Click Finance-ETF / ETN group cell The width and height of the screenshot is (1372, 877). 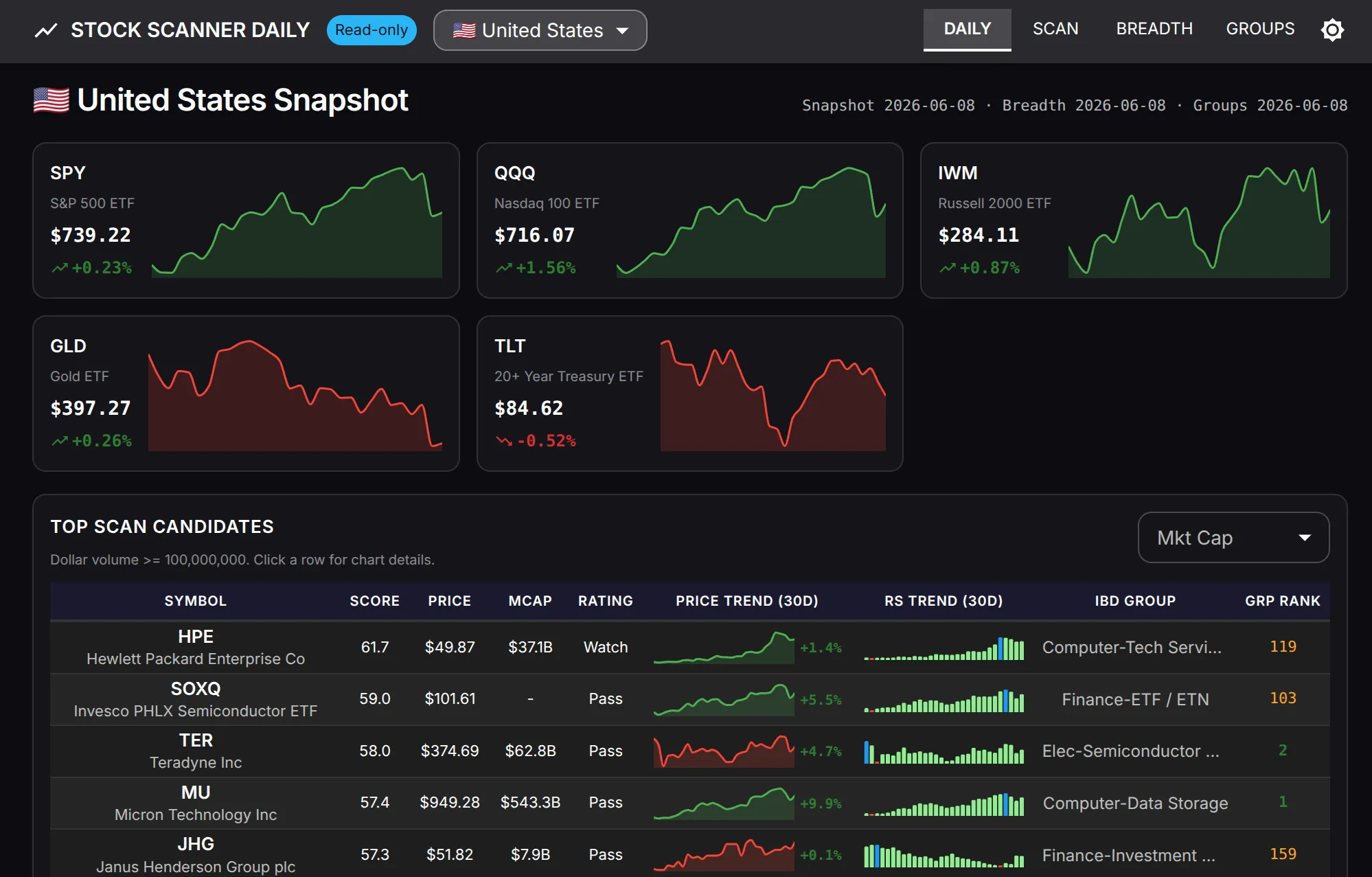tap(1135, 699)
